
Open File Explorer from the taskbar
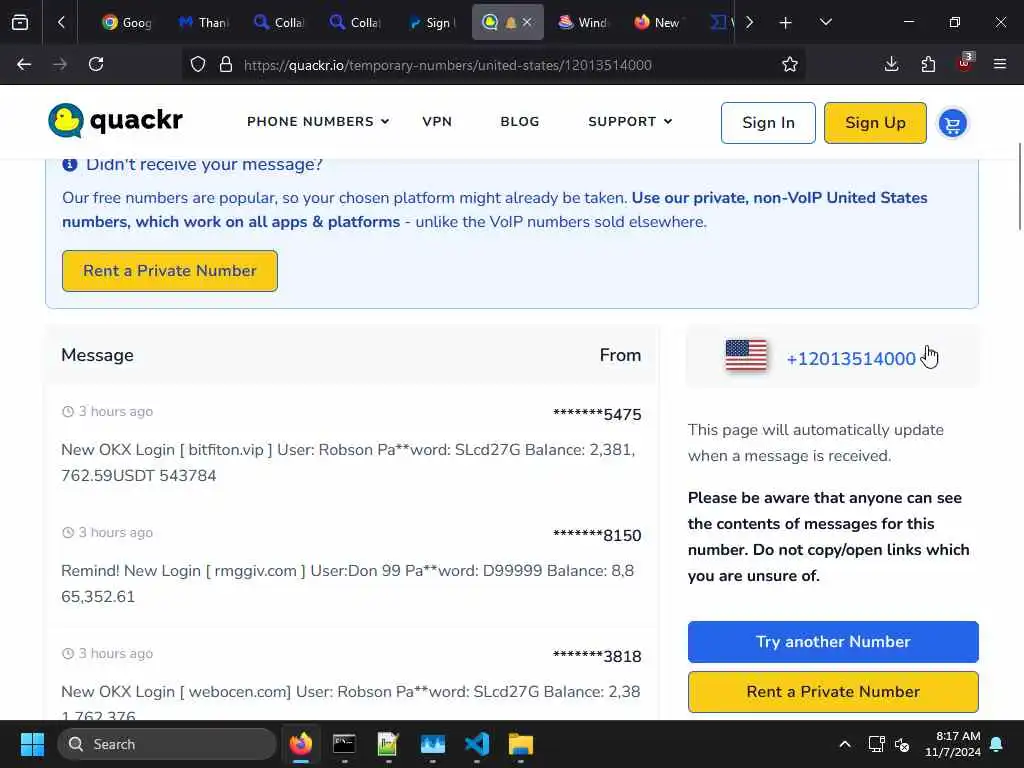coord(521,744)
